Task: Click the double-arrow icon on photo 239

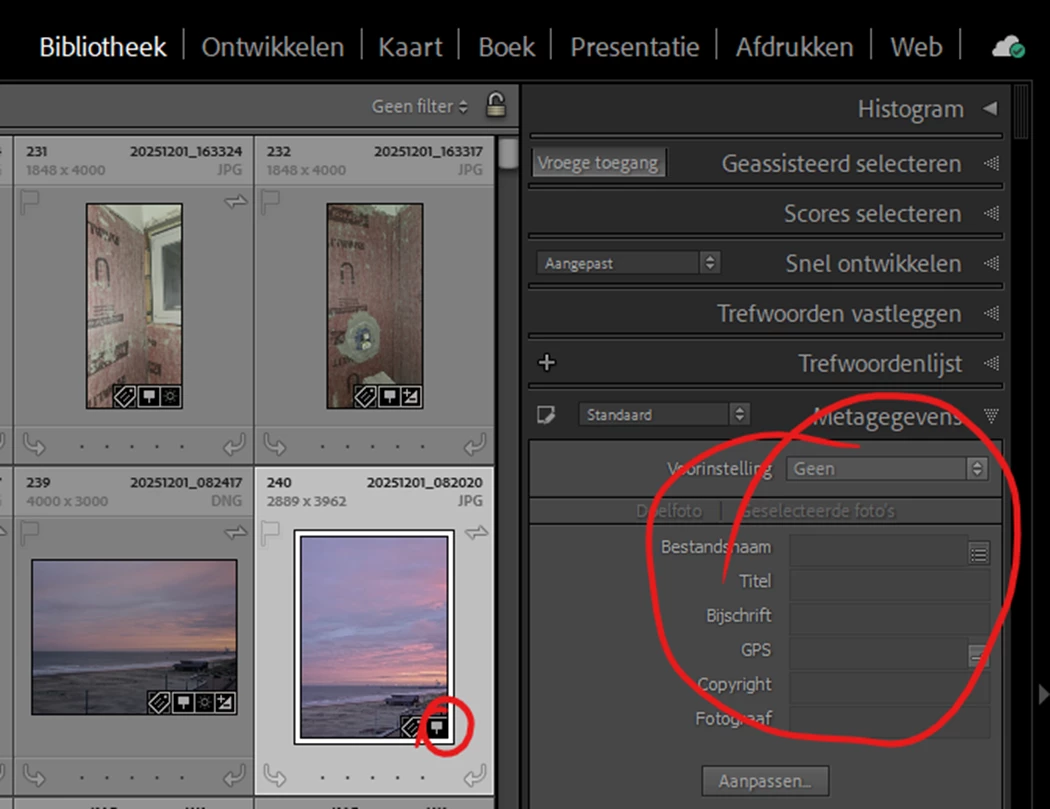Action: coord(235,532)
